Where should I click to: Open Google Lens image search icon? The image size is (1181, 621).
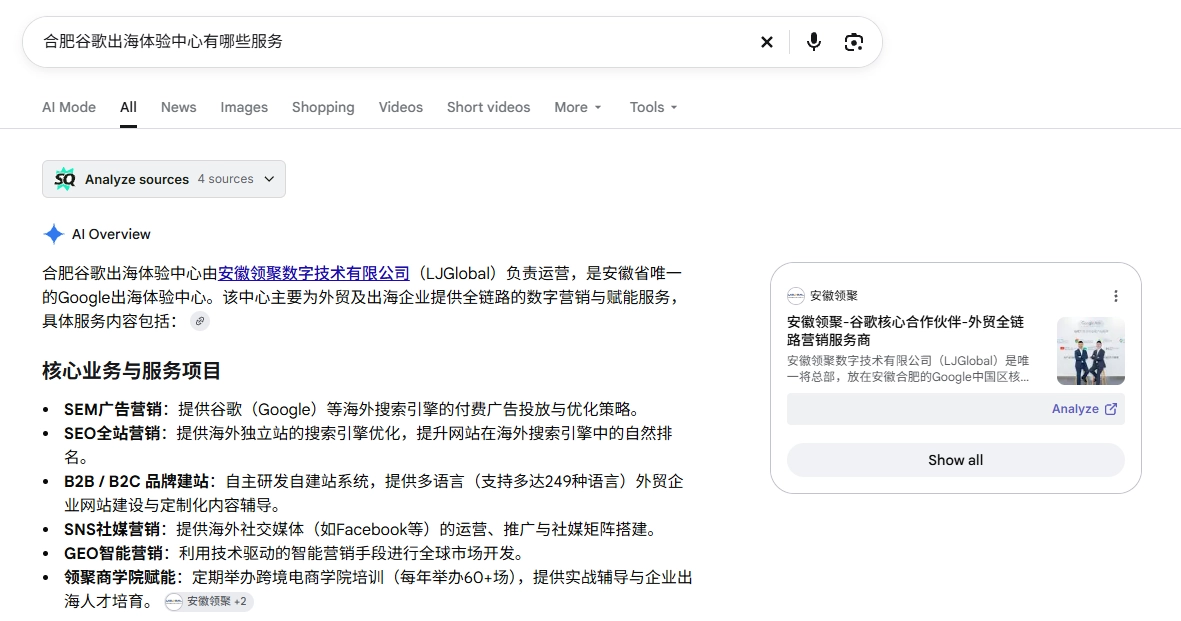pos(853,42)
